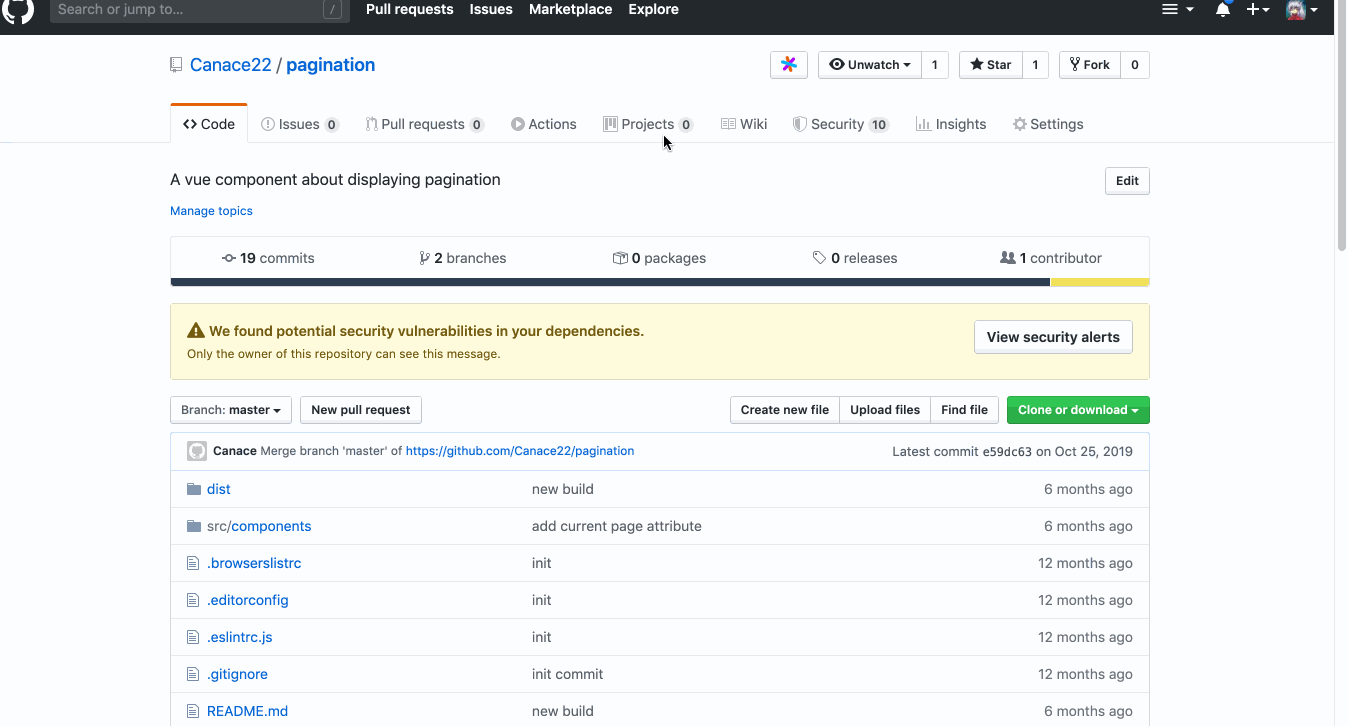
Task: Click the GitHub Octocat logo
Action: tap(18, 9)
